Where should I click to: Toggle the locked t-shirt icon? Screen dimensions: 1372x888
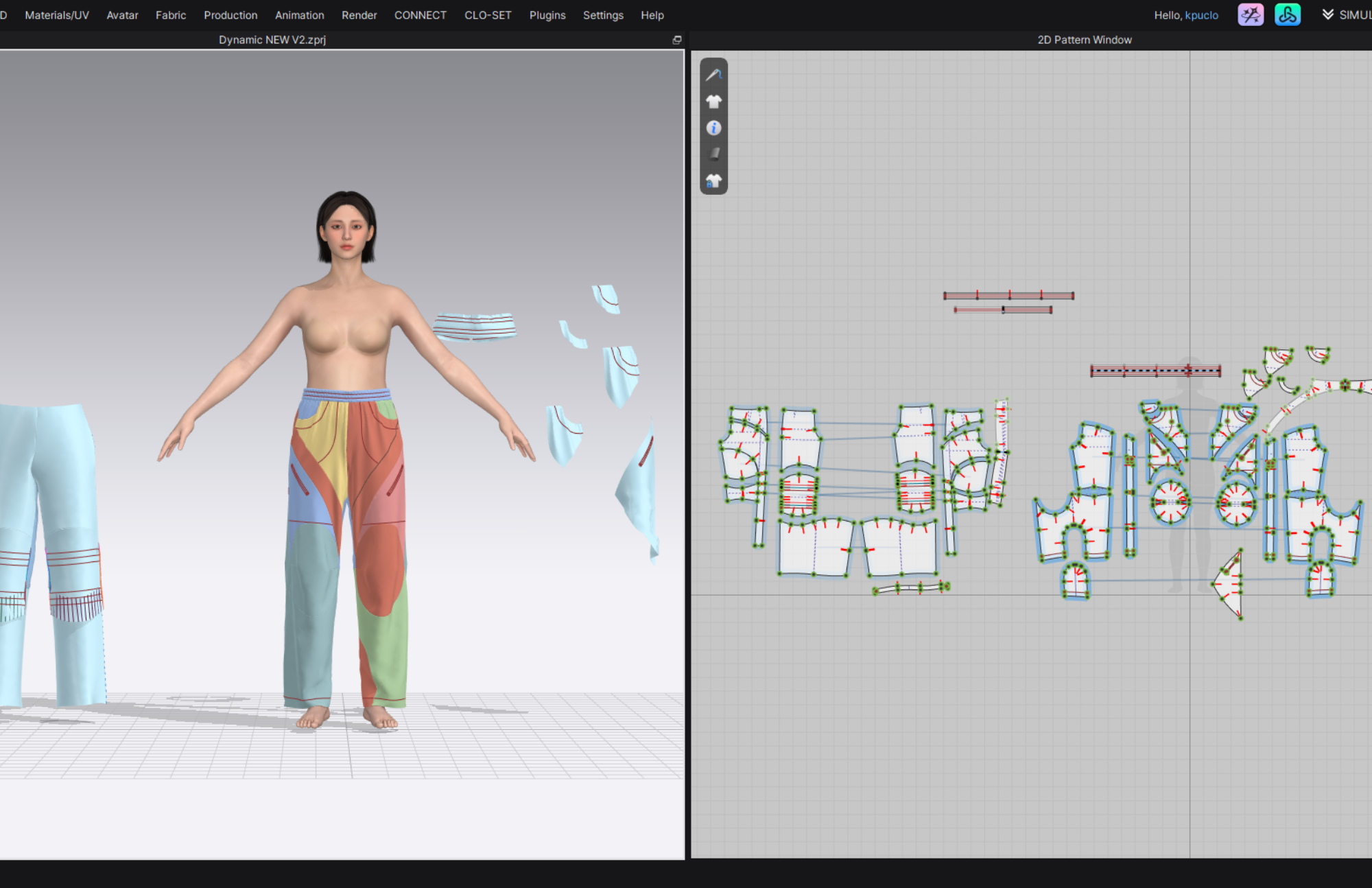point(713,181)
